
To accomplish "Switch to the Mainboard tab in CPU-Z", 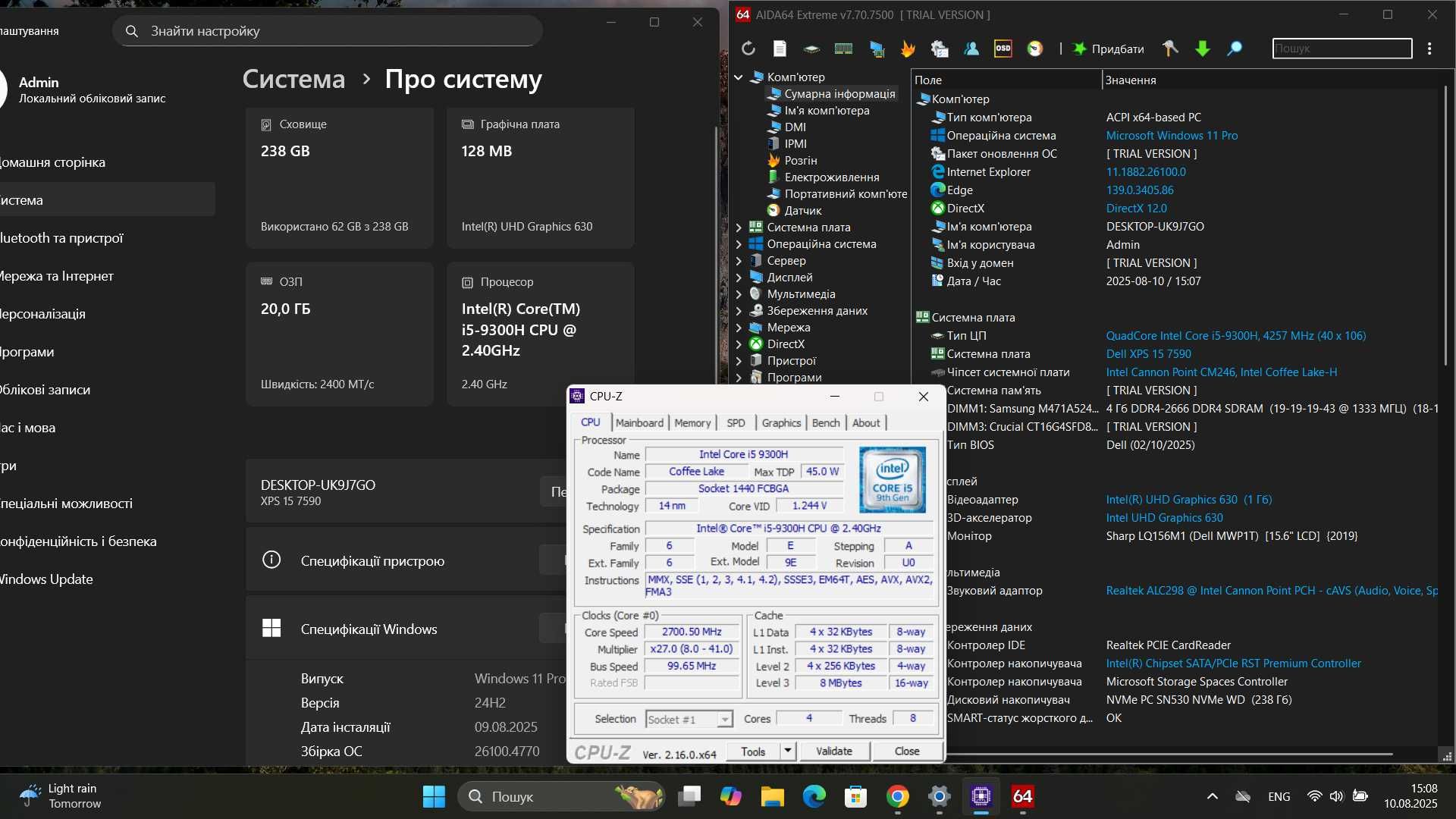I will (639, 422).
